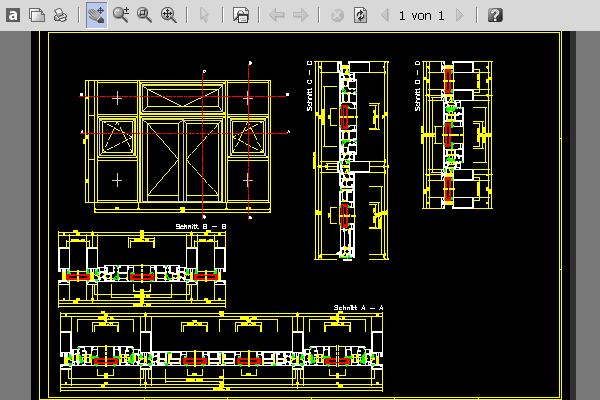Go to the previous page arrow
This screenshot has height=400, width=600.
tap(384, 15)
